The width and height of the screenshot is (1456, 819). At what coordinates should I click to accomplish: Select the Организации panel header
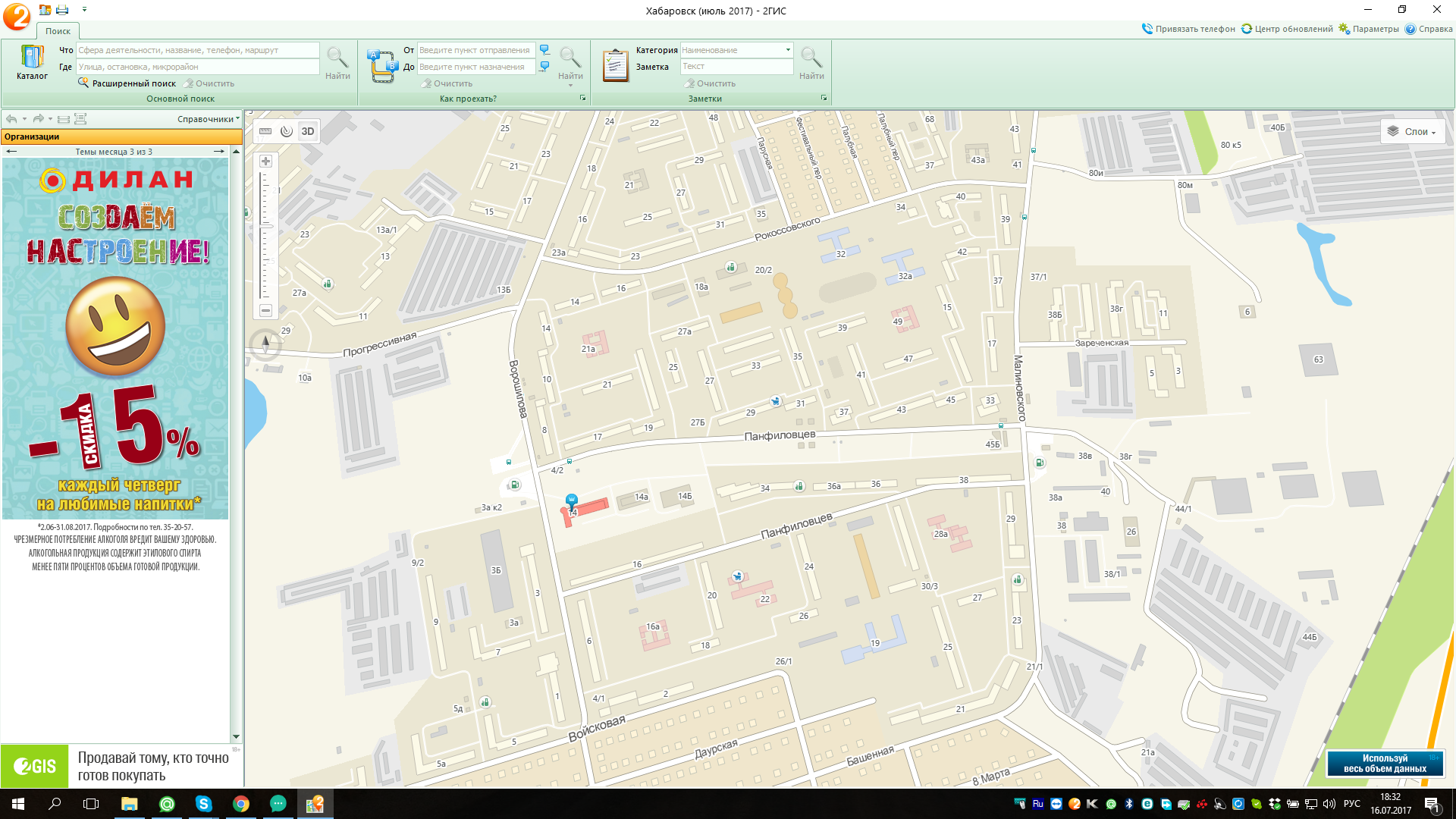coord(121,136)
